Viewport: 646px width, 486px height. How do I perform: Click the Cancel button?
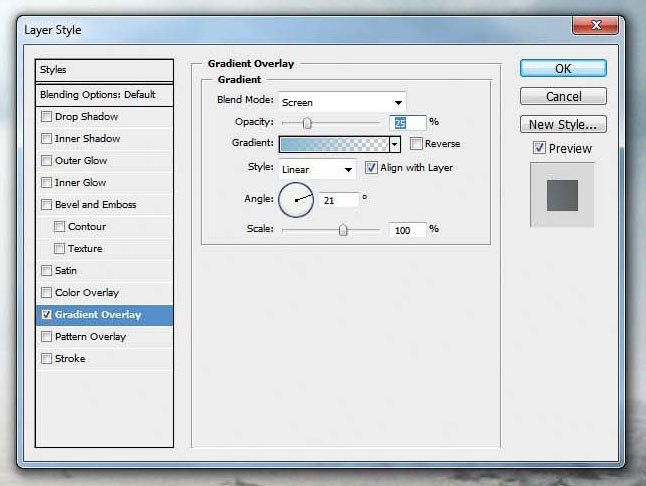563,96
